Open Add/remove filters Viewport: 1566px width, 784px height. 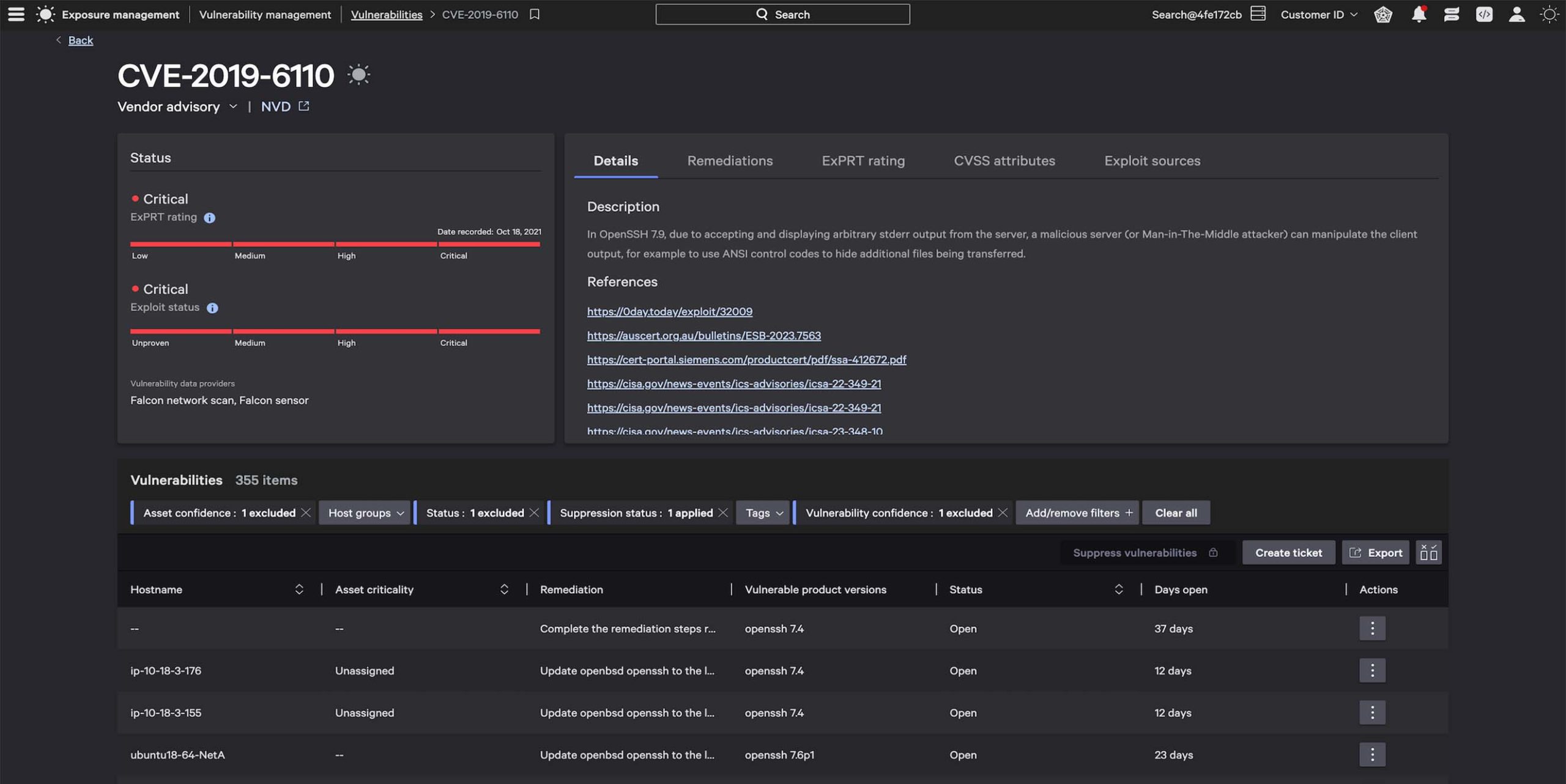tap(1077, 512)
